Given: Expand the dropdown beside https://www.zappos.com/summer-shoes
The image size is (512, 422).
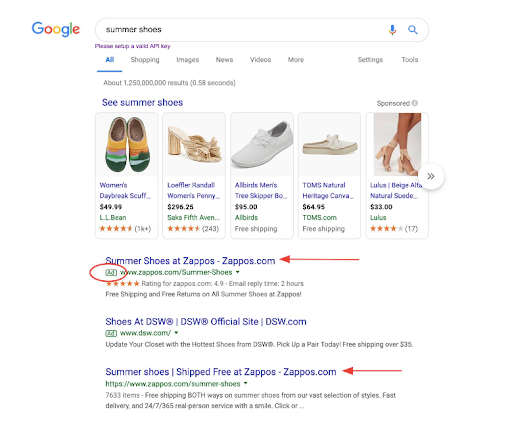Looking at the screenshot, I should point(246,383).
